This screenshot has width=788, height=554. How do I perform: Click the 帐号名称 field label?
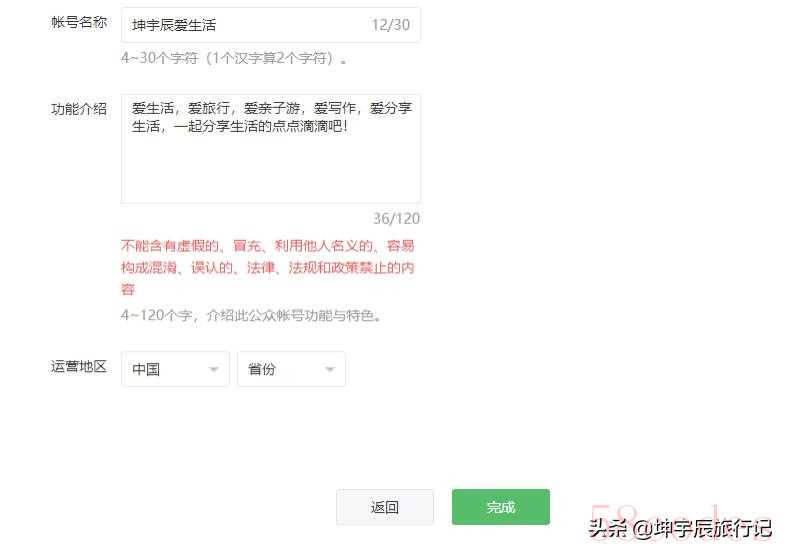[x=79, y=22]
